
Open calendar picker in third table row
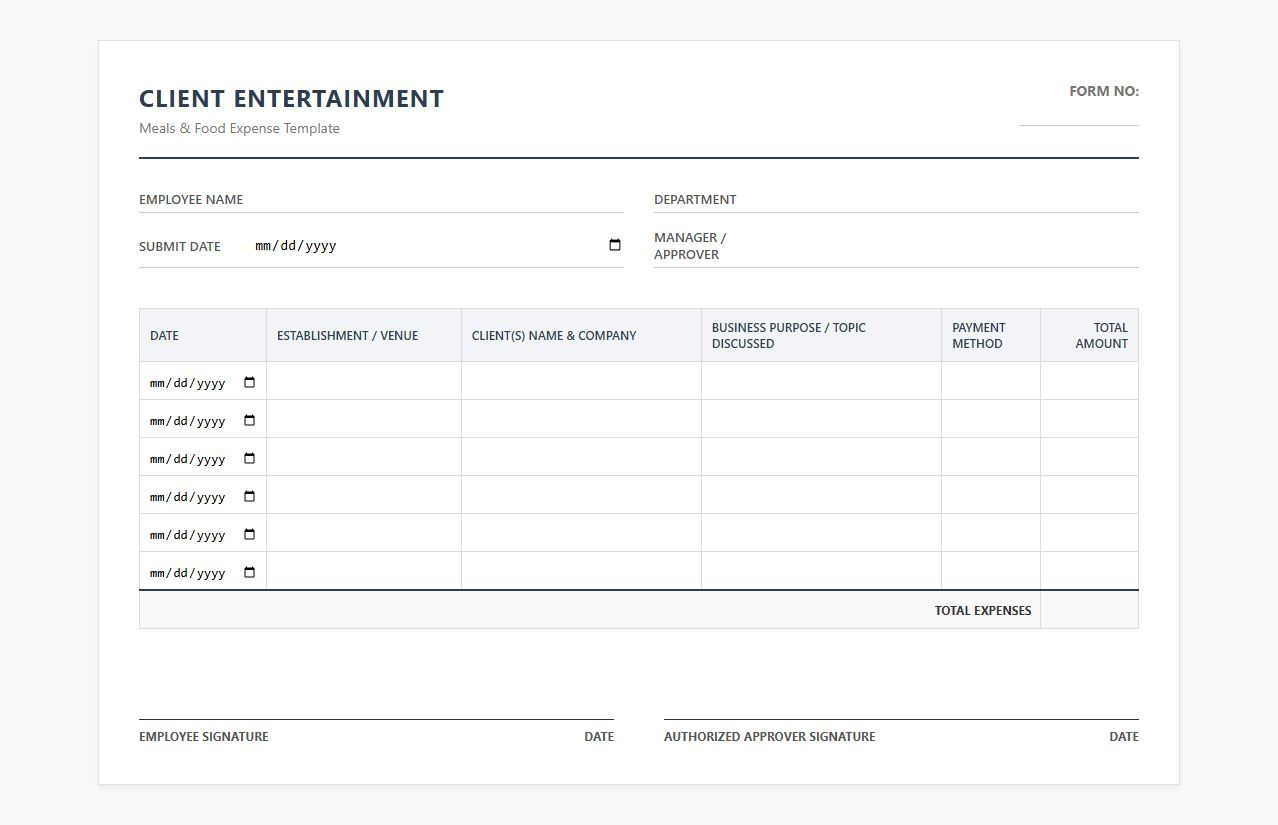click(x=250, y=458)
